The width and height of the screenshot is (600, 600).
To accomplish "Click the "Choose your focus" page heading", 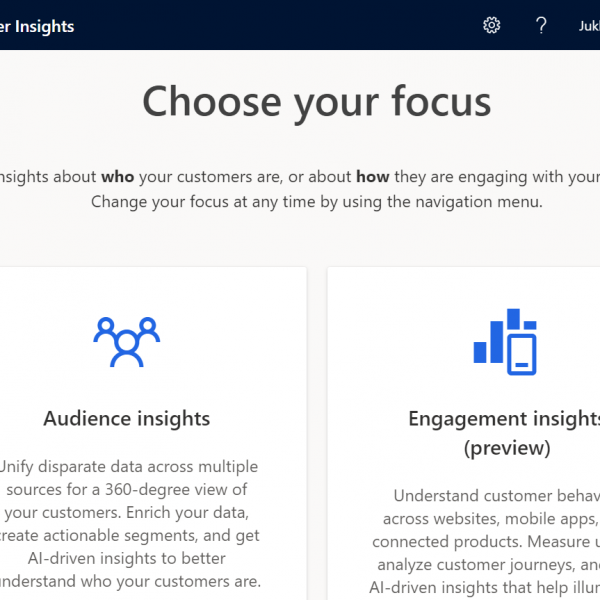I will [316, 102].
